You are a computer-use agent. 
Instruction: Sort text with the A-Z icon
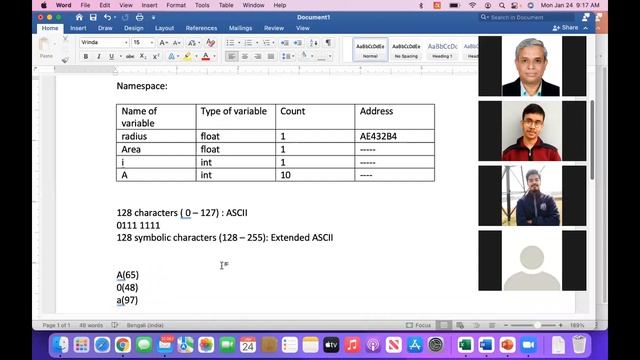(x=313, y=43)
